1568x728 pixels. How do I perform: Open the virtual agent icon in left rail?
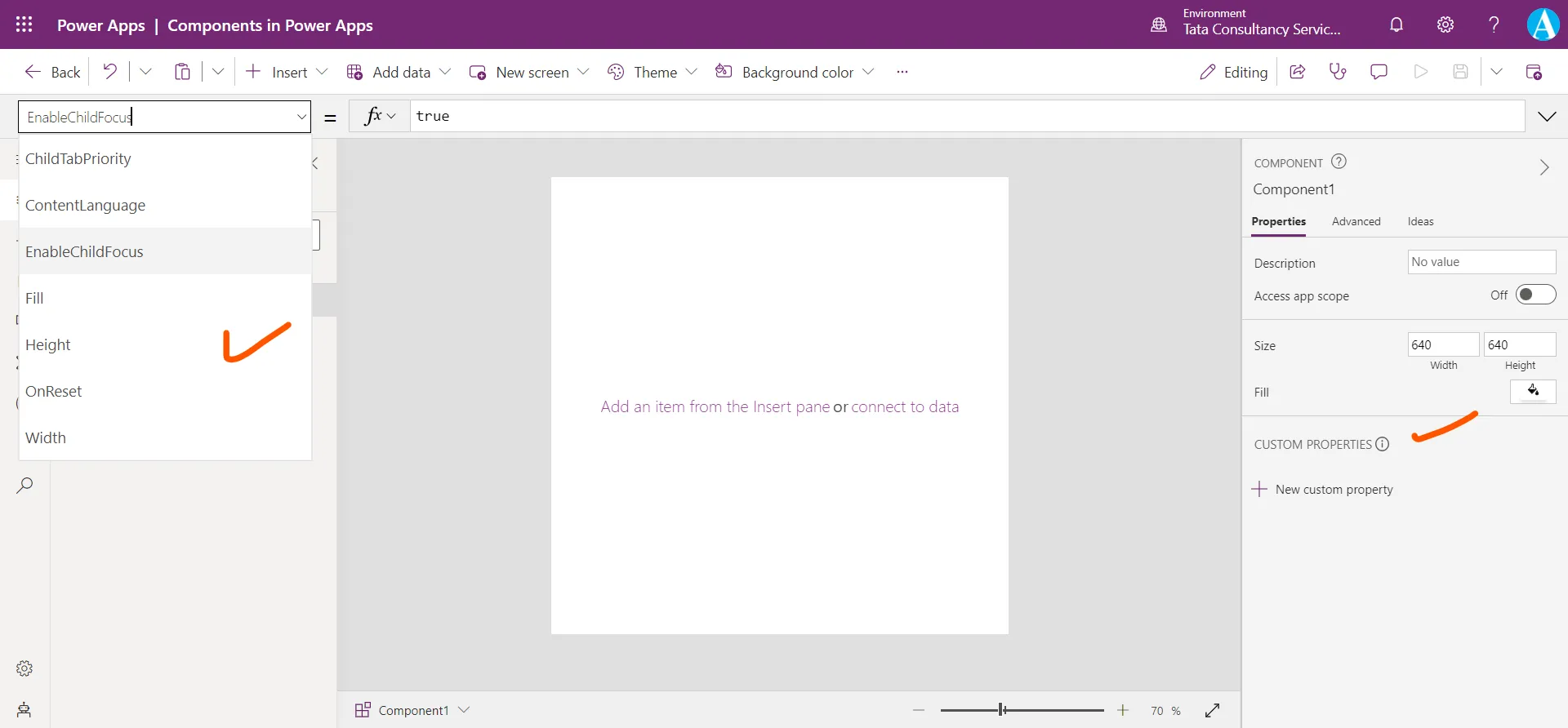pyautogui.click(x=24, y=709)
